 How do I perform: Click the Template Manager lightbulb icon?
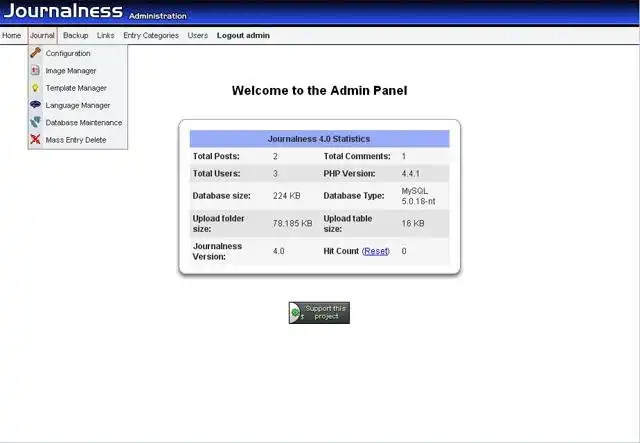[36, 88]
